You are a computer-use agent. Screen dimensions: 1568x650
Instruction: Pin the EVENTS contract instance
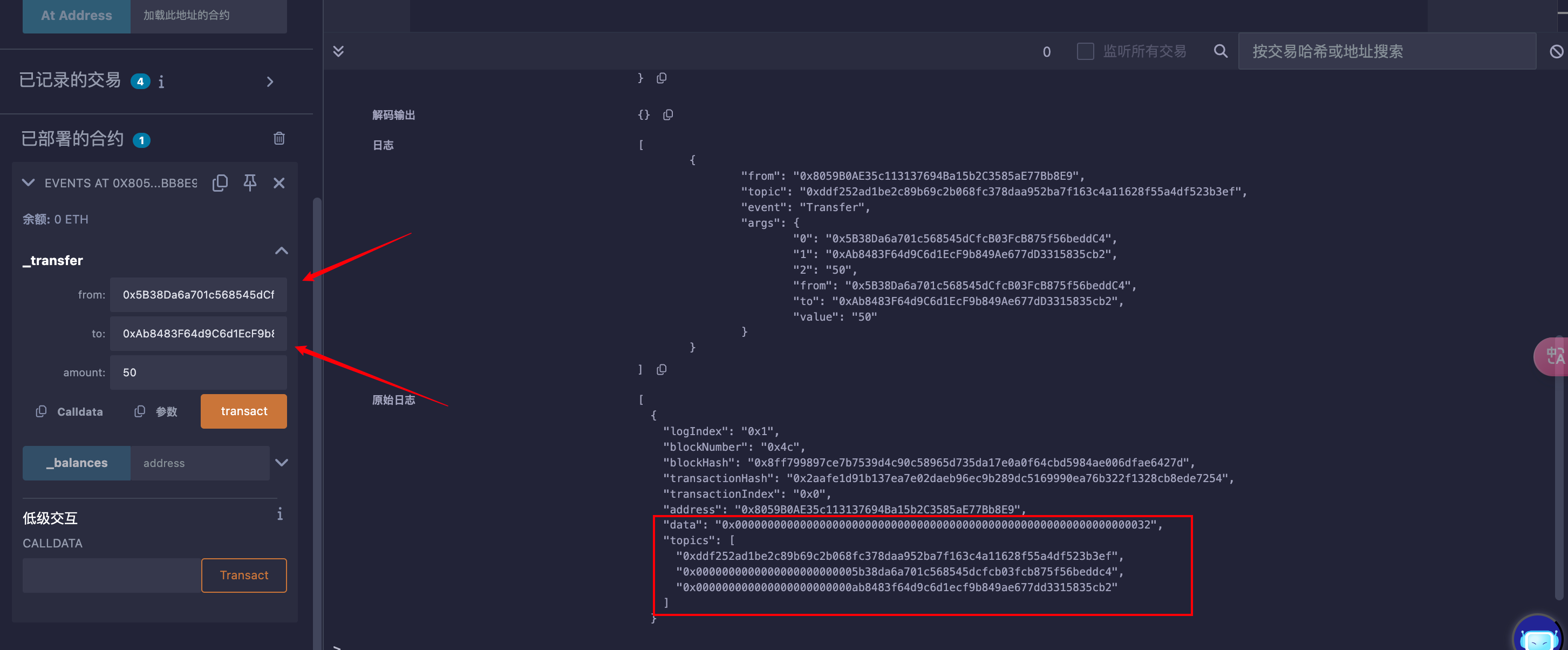pos(250,182)
